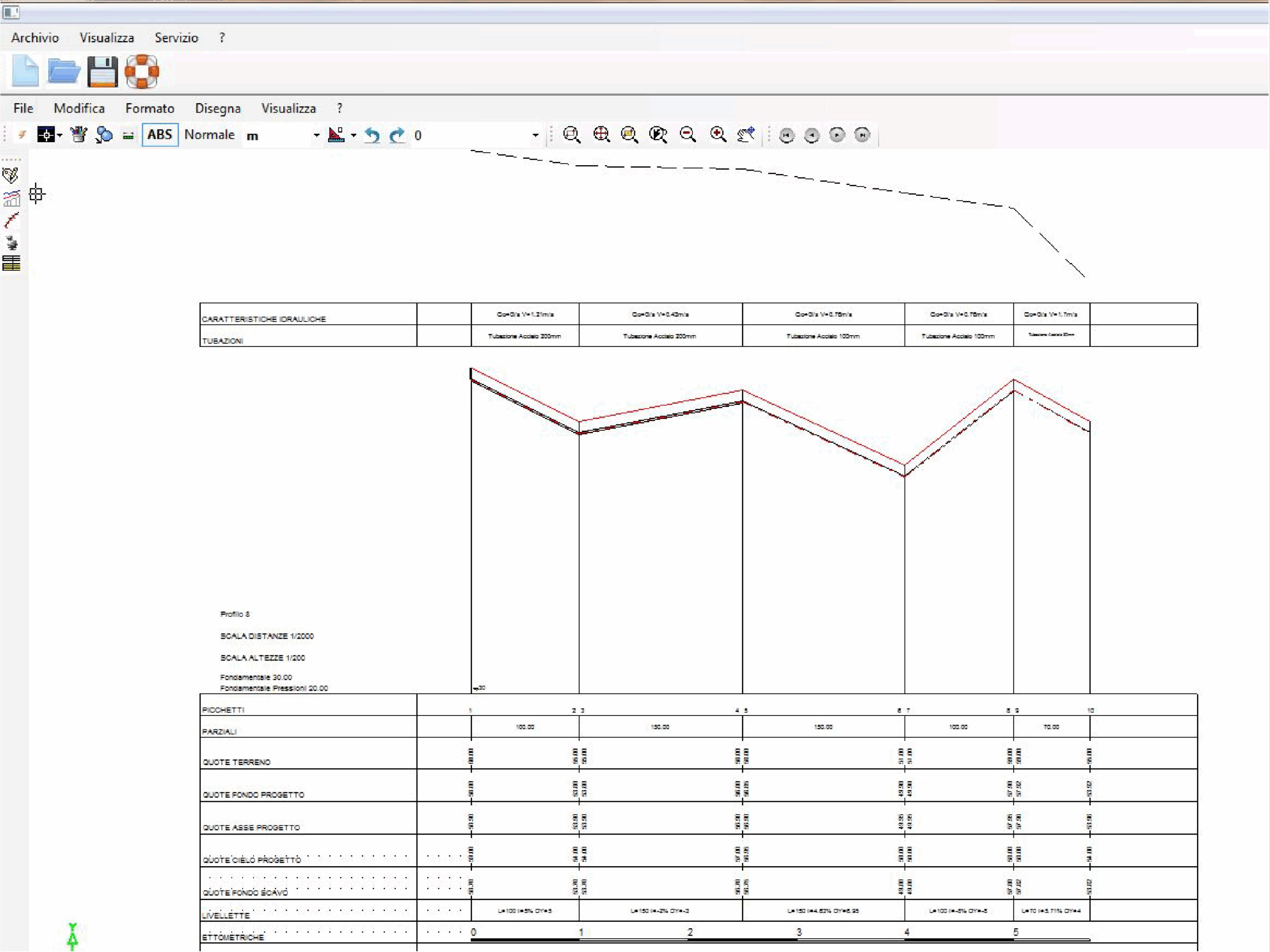The image size is (1270, 952).
Task: Expand the snap crosshair dropdown arrow
Action: click(x=60, y=135)
